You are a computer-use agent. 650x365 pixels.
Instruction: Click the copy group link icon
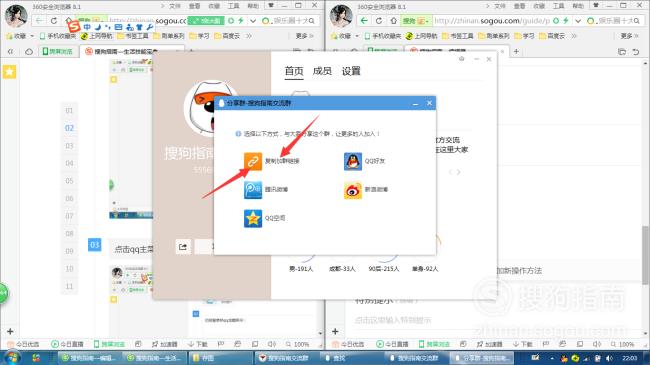(253, 161)
